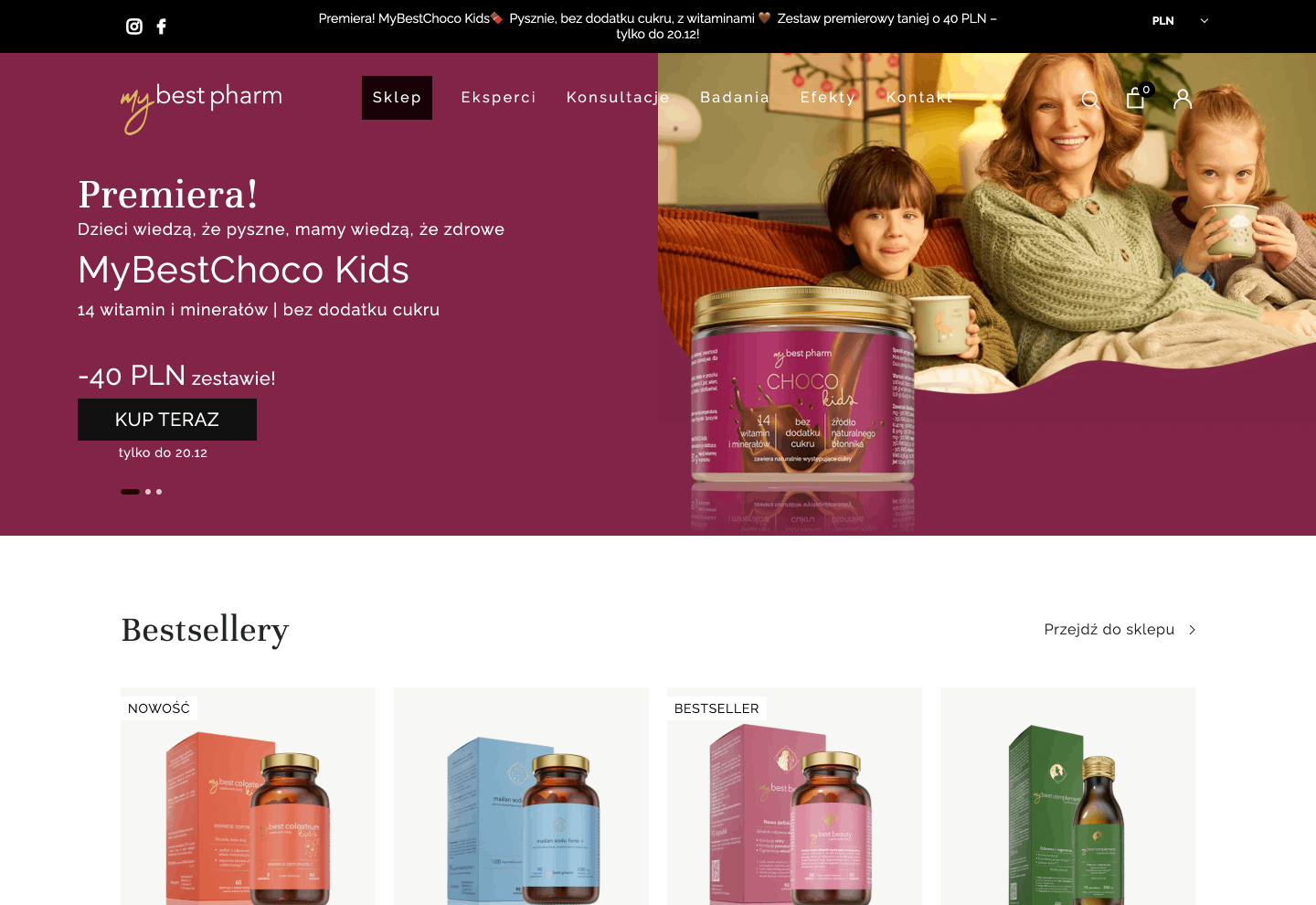Click the search magnifier icon
The width and height of the screenshot is (1316, 905).
point(1090,100)
